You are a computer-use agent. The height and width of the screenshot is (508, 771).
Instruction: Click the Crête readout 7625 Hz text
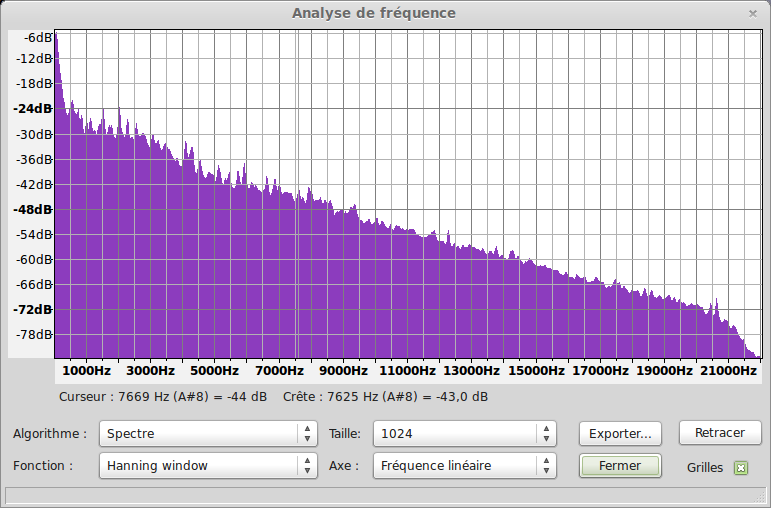[386, 397]
